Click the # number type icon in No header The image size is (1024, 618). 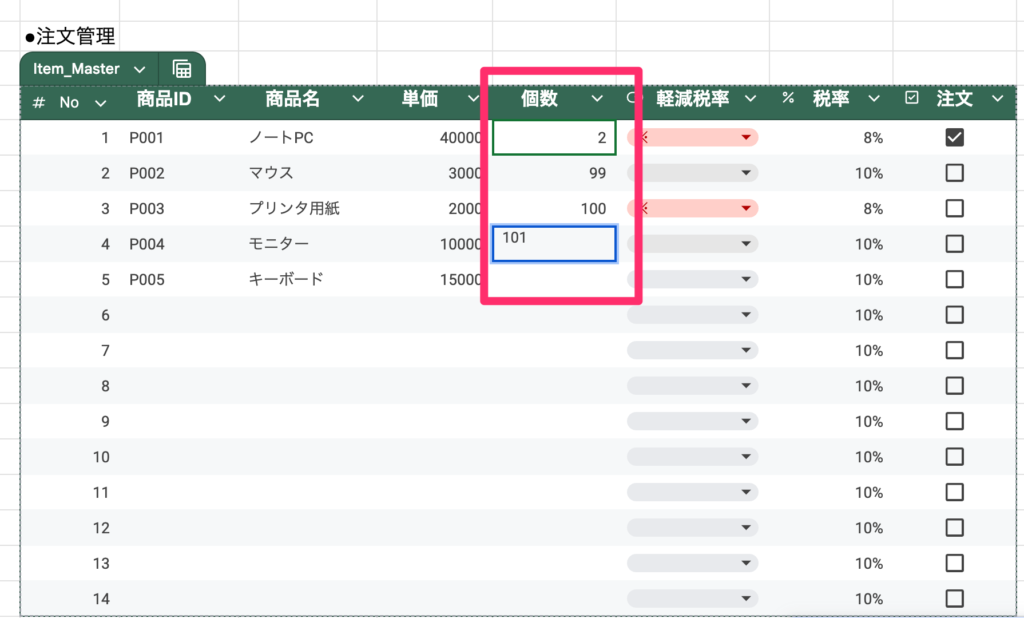39,102
